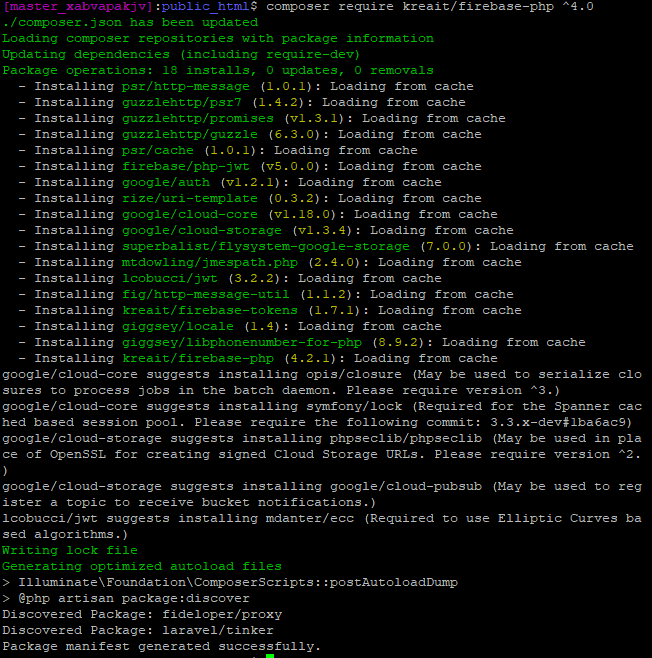Click 'phpseclib/phpseclib' suggestion text
This screenshot has height=658, width=652.
[406, 438]
